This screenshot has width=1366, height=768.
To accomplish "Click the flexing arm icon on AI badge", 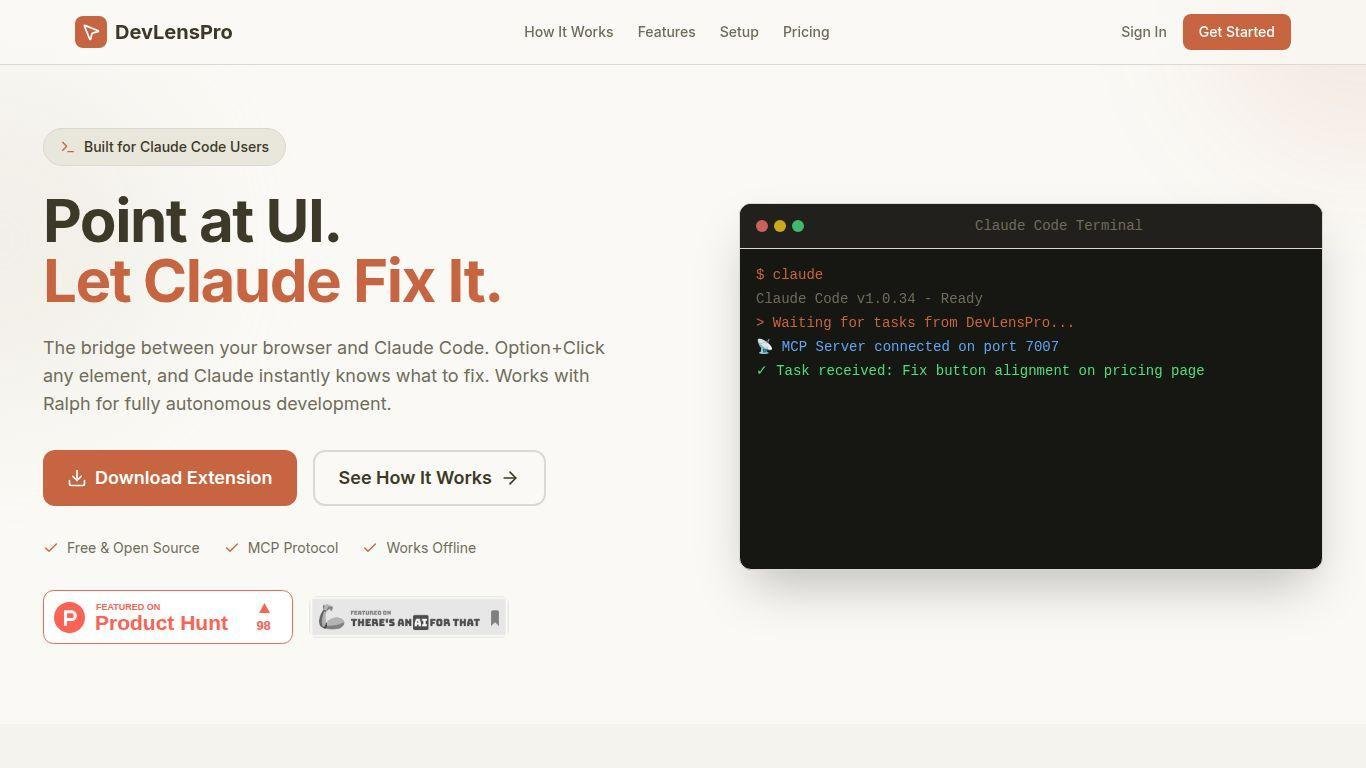I will click(331, 618).
